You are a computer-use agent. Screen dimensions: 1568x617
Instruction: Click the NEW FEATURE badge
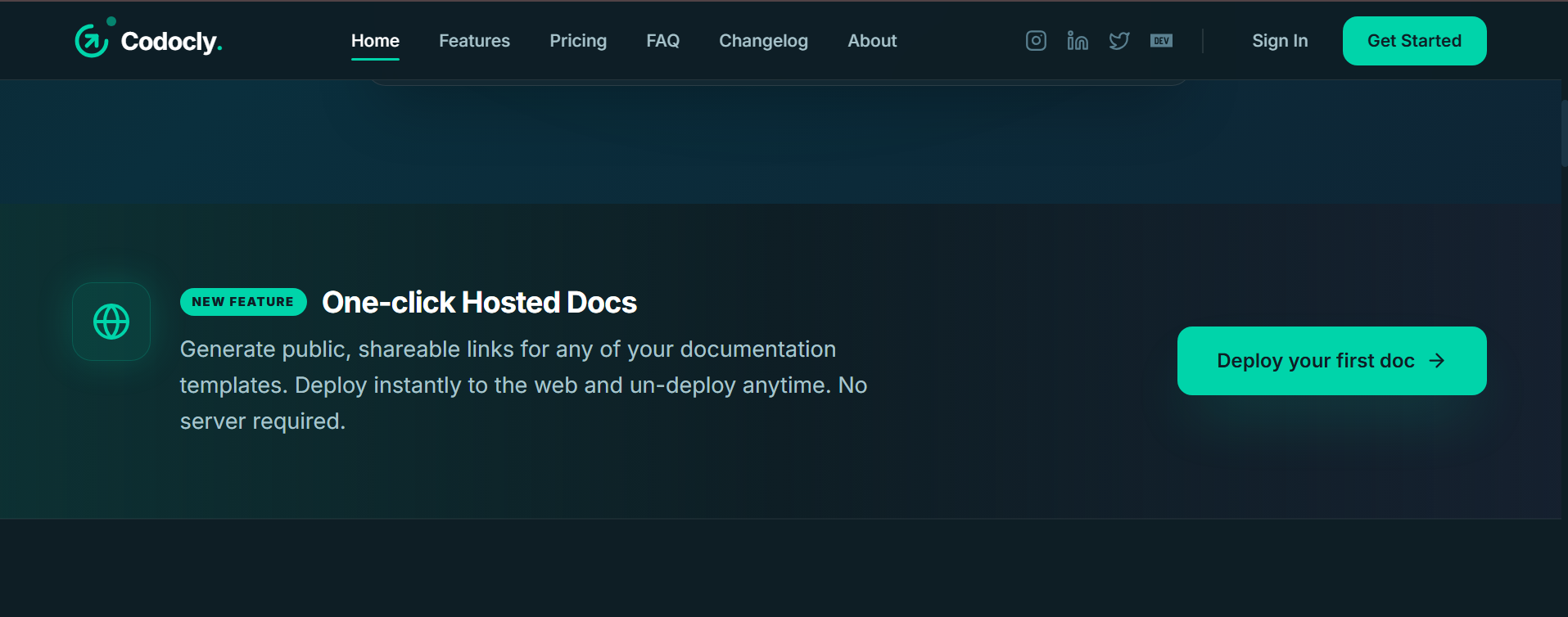(243, 302)
